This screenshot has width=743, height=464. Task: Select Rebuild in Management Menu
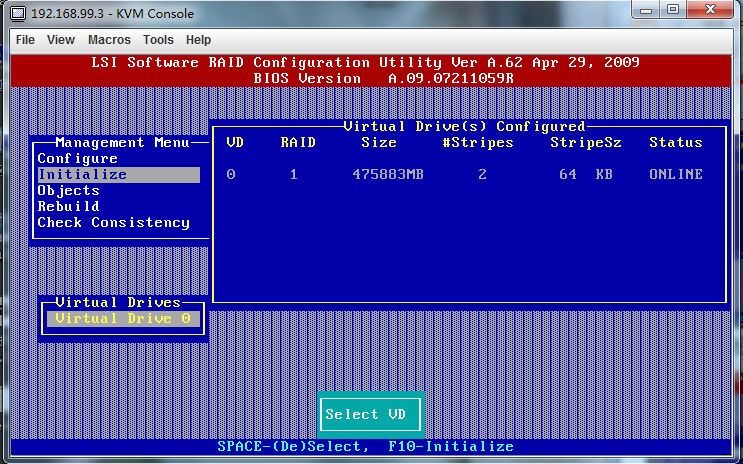pos(69,207)
